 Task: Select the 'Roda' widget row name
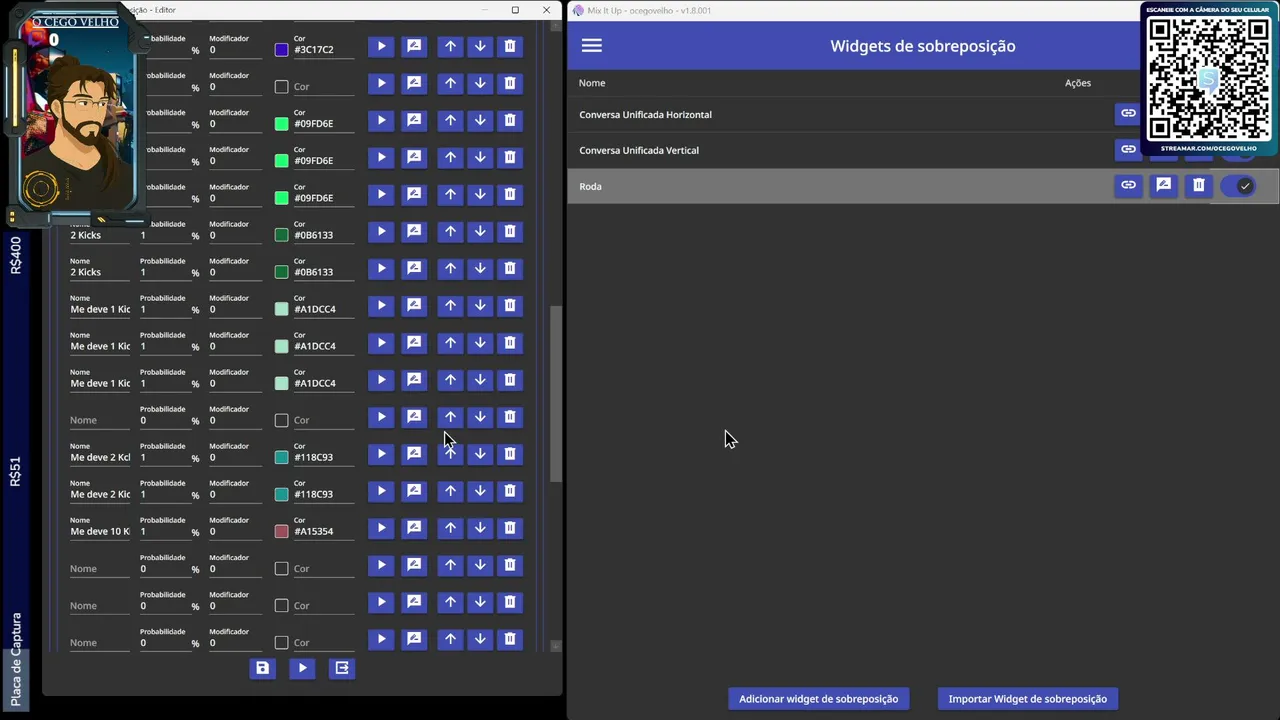point(590,187)
